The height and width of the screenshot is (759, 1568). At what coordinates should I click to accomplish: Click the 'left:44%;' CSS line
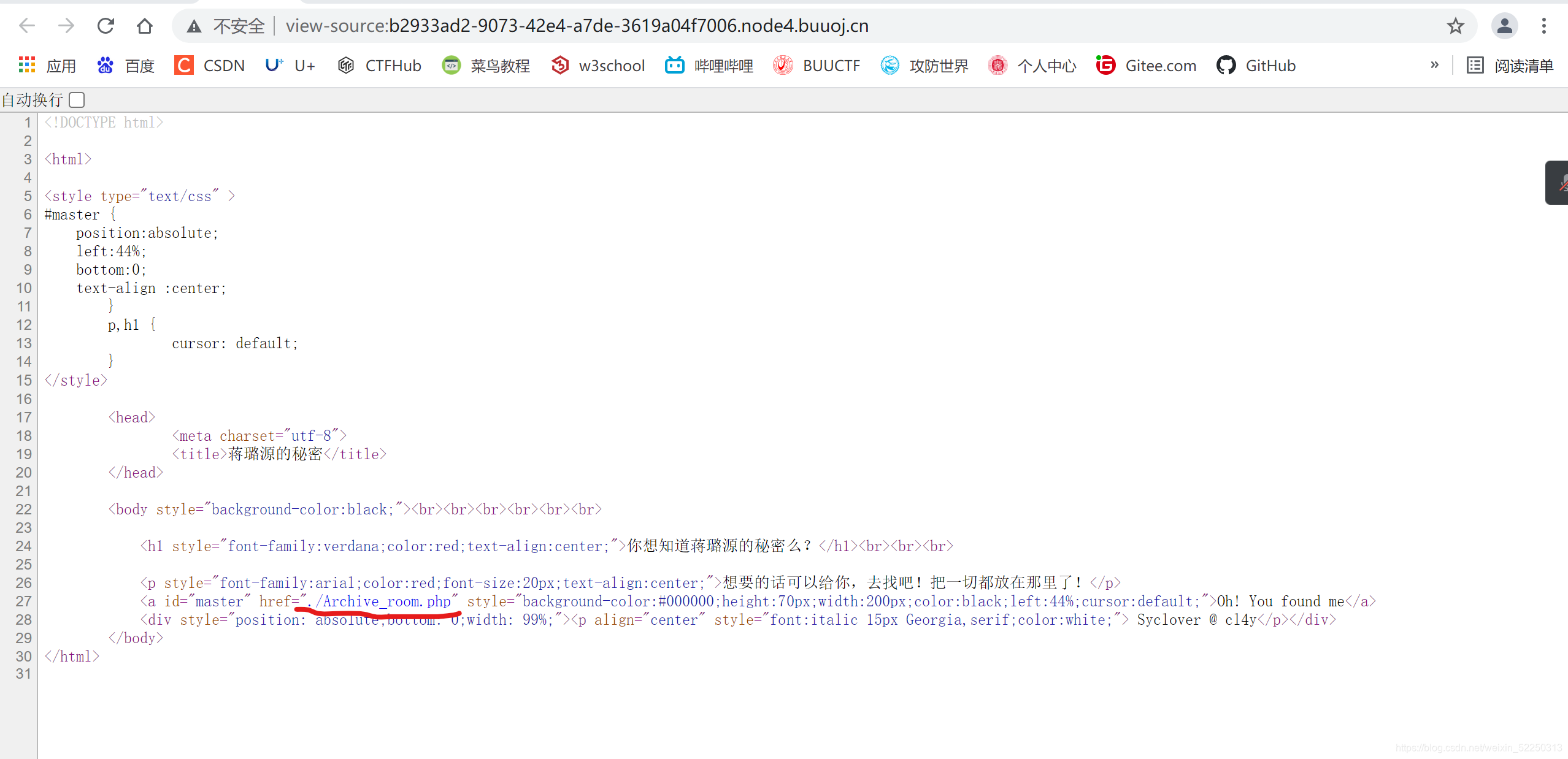[112, 251]
